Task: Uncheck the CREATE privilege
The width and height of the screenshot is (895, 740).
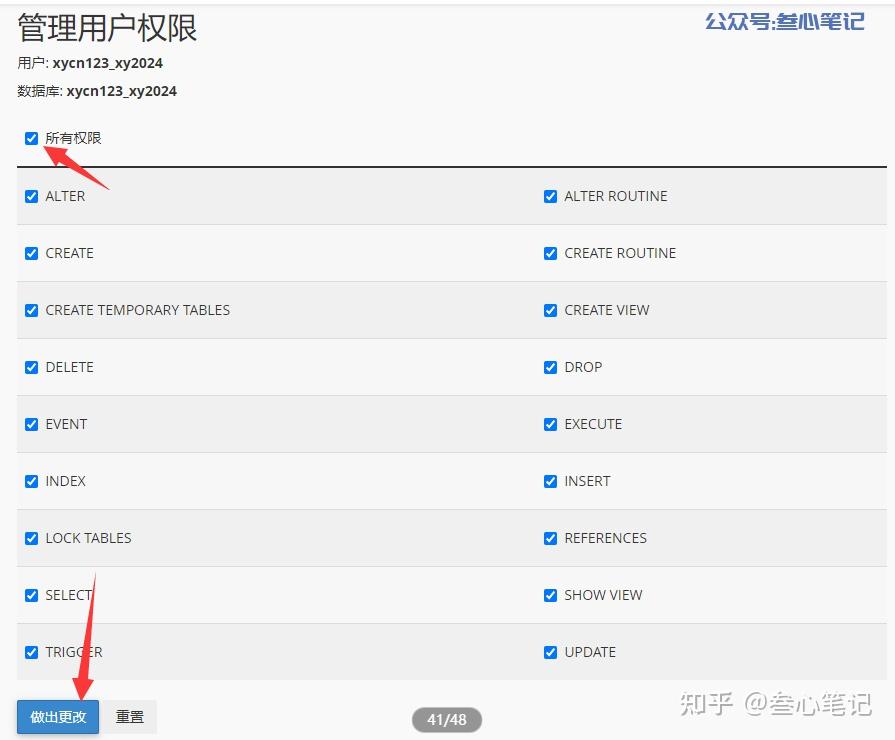Action: (x=31, y=253)
